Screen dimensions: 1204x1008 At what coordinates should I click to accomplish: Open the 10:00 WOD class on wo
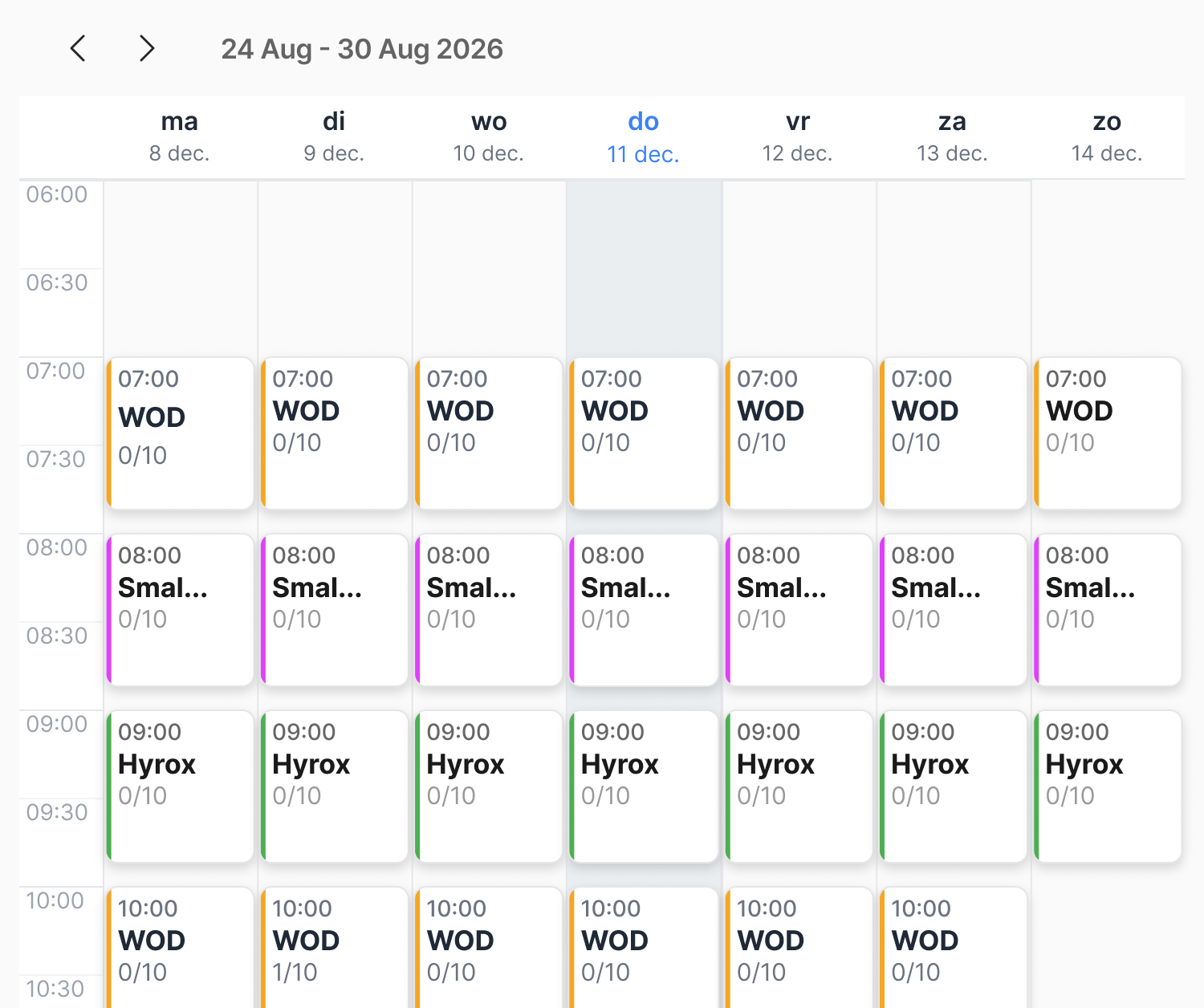point(489,948)
